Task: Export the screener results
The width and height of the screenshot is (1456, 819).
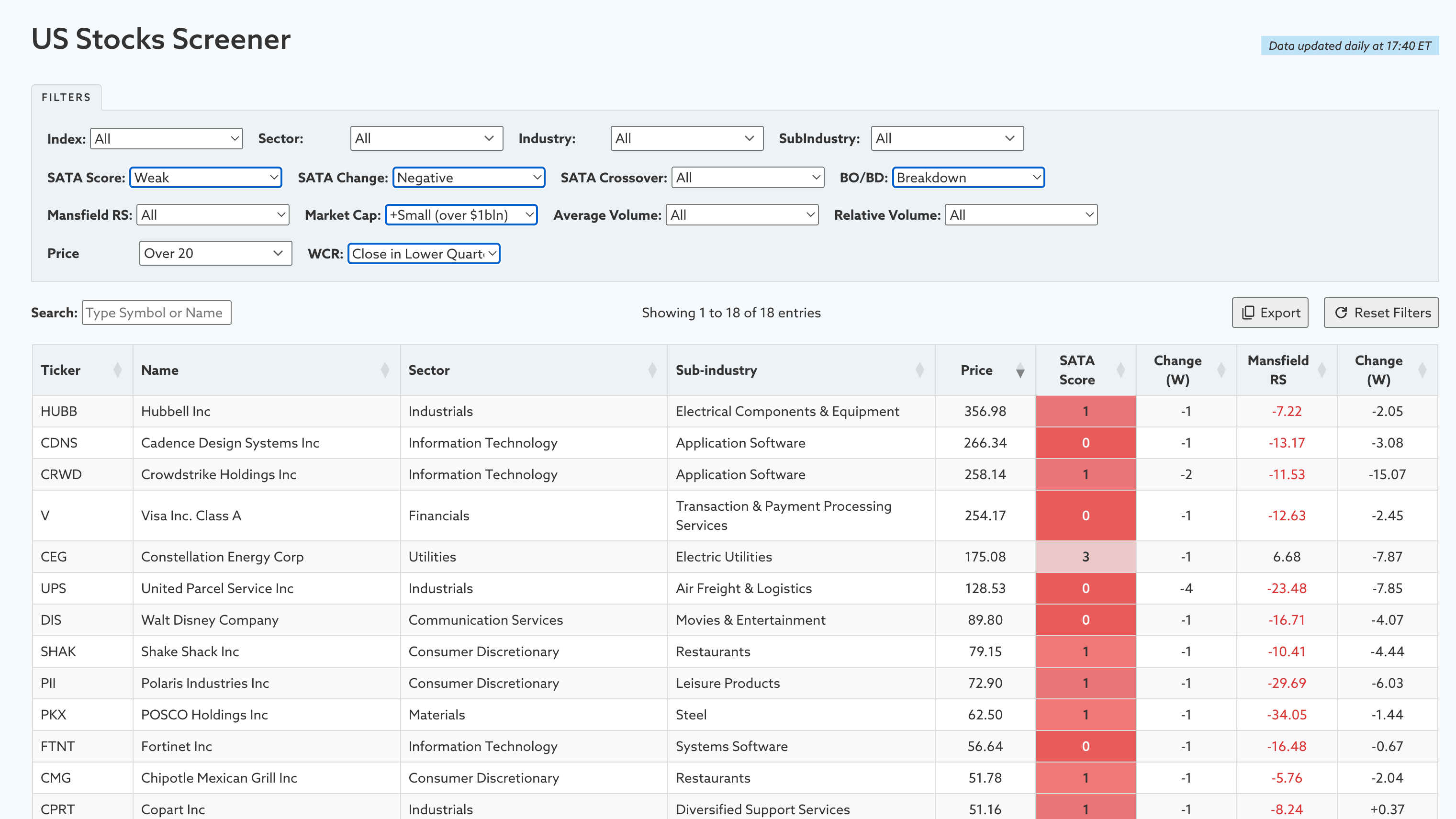Action: tap(1269, 313)
